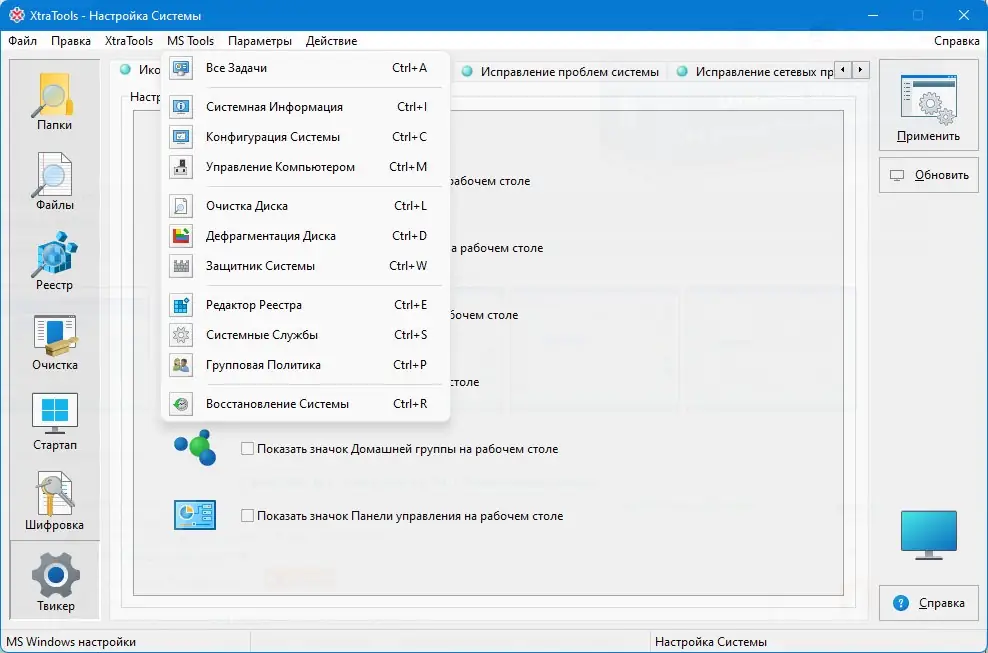Choose Очистка Диска menu entry
This screenshot has width=988, height=653.
306,206
